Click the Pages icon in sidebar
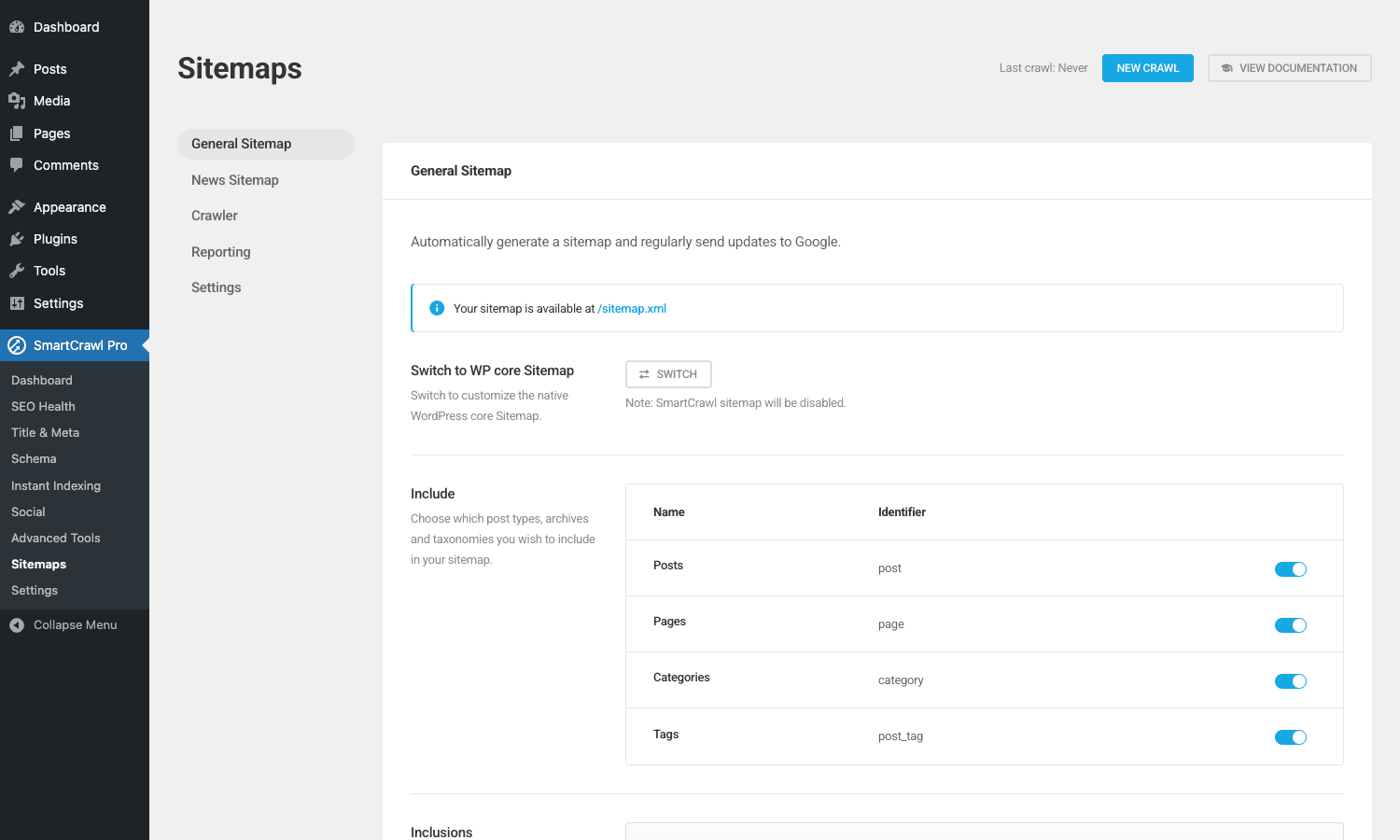Image resolution: width=1400 pixels, height=840 pixels. click(17, 133)
